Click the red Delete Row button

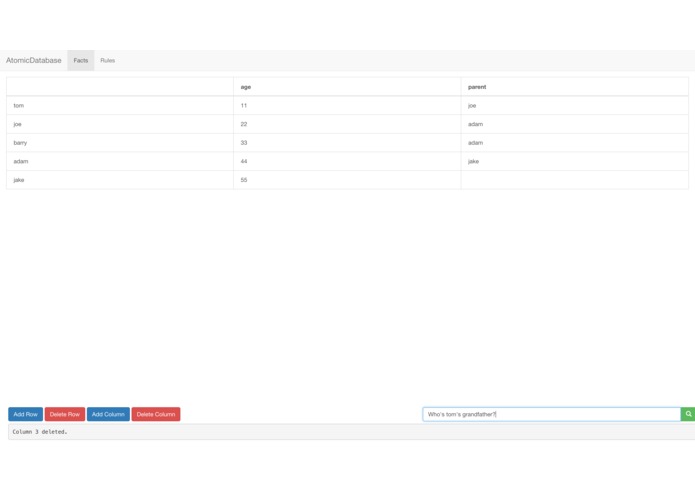point(65,414)
